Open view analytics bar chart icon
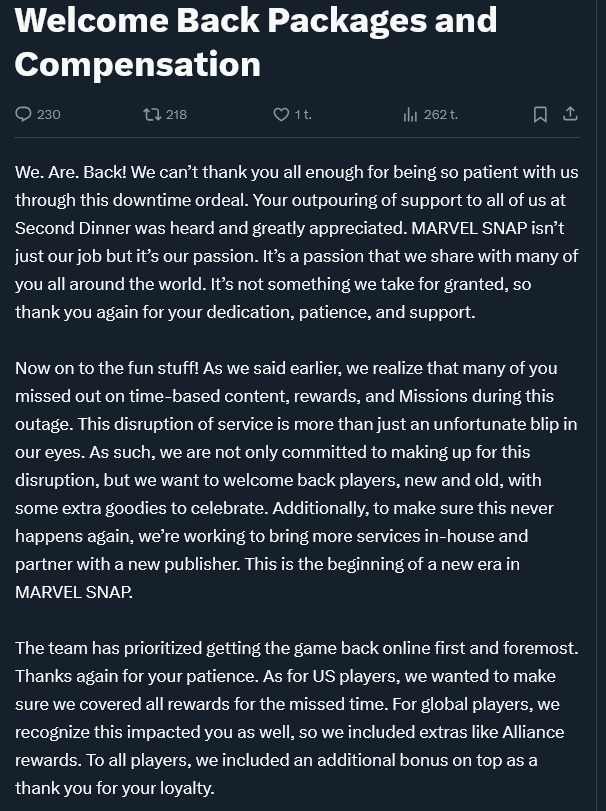The image size is (606, 811). tap(410, 114)
